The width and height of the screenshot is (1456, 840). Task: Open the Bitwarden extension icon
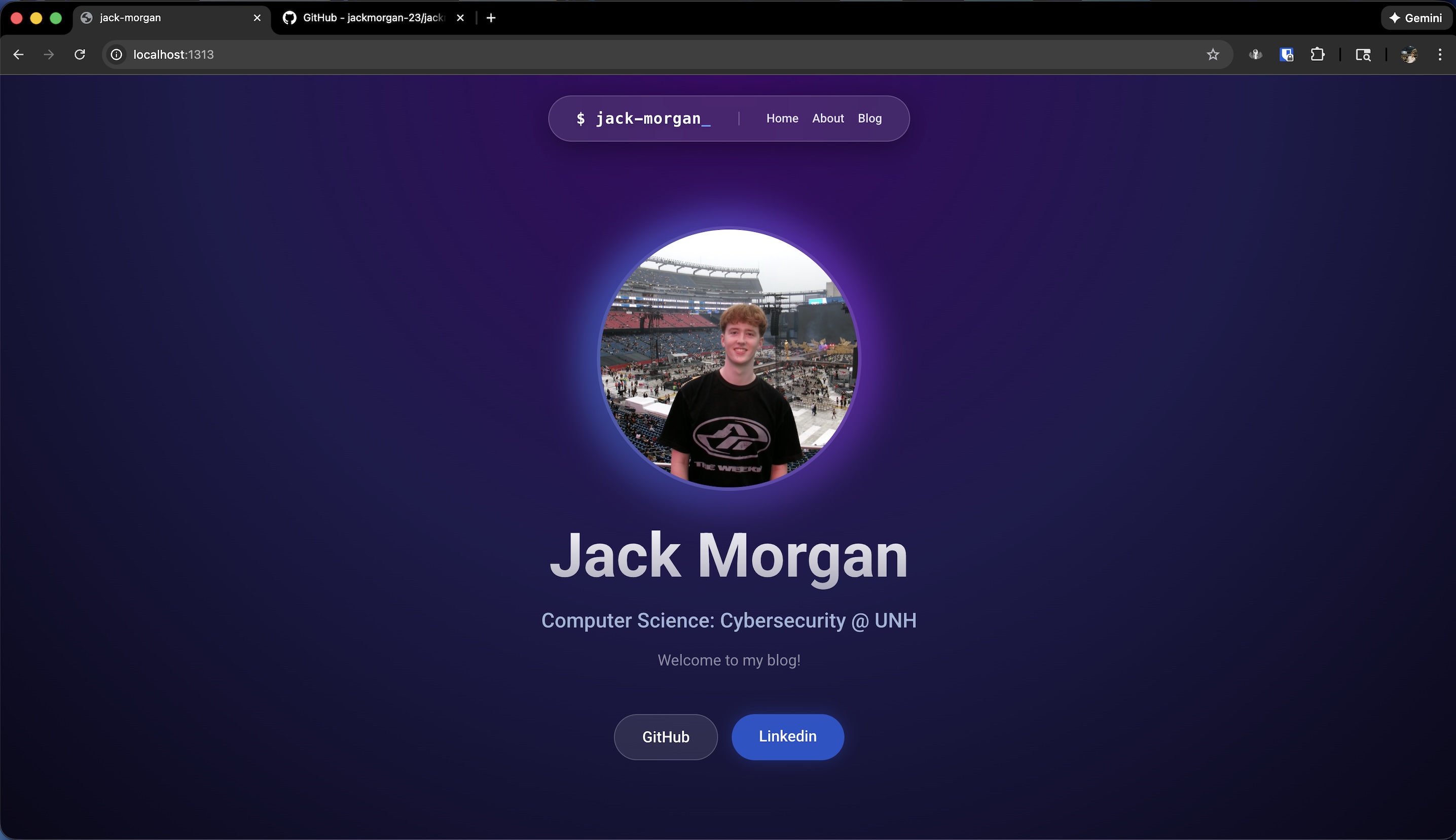coord(1287,54)
